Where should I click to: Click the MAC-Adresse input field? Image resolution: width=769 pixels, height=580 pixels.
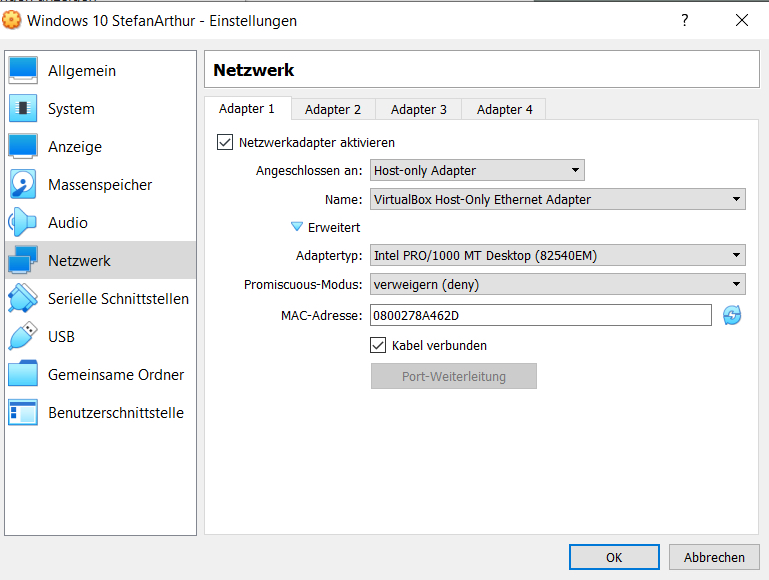point(540,315)
